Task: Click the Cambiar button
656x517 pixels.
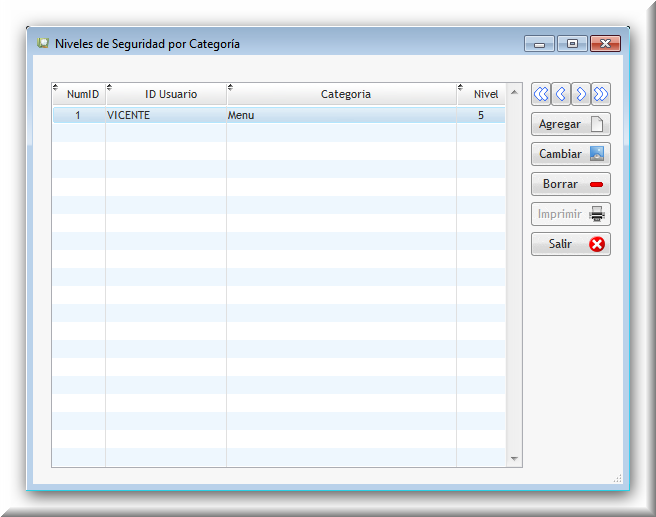Action: click(571, 154)
